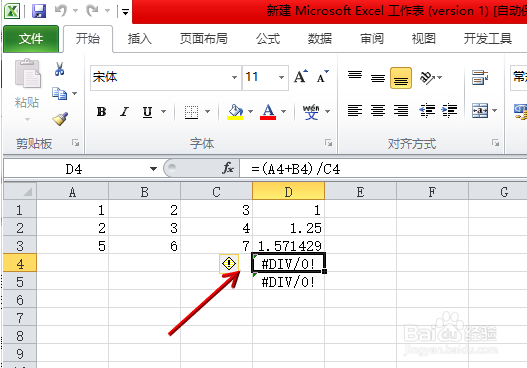Click the formula bar with =(A4+B4)/C4
This screenshot has width=527, height=368.
point(383,168)
